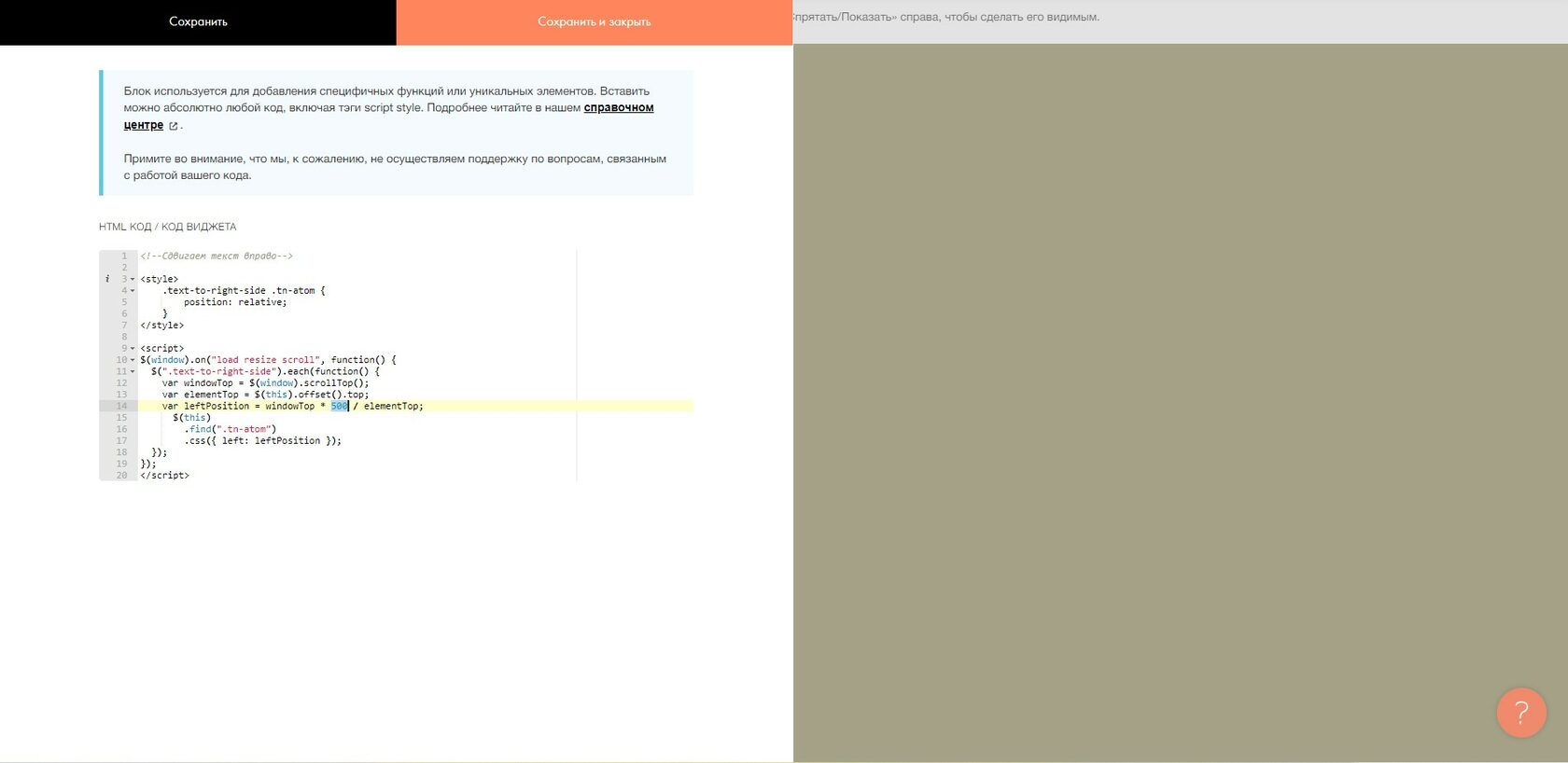Click the code line position: relative;
The height and width of the screenshot is (763, 1568).
click(235, 302)
